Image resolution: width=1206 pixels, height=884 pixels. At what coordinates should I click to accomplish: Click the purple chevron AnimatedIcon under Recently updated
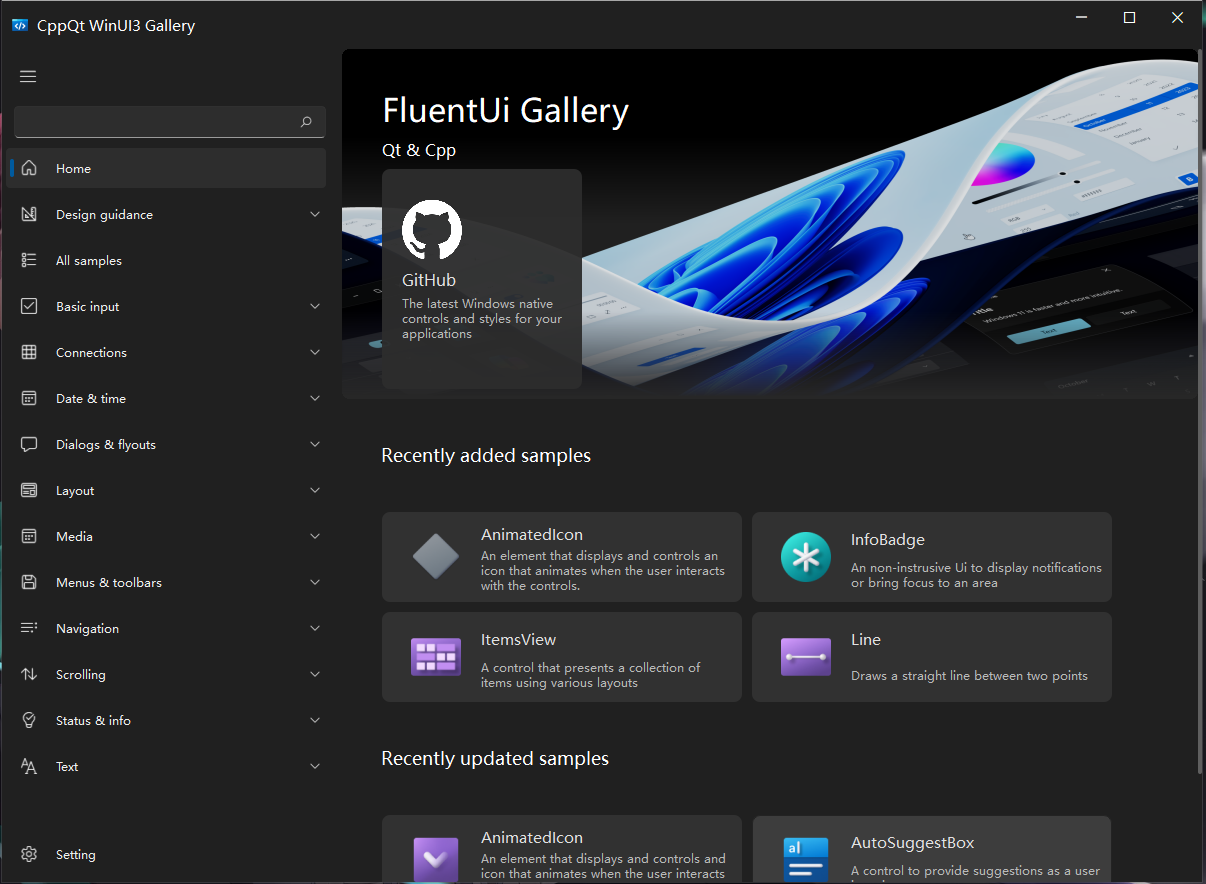[x=436, y=859]
